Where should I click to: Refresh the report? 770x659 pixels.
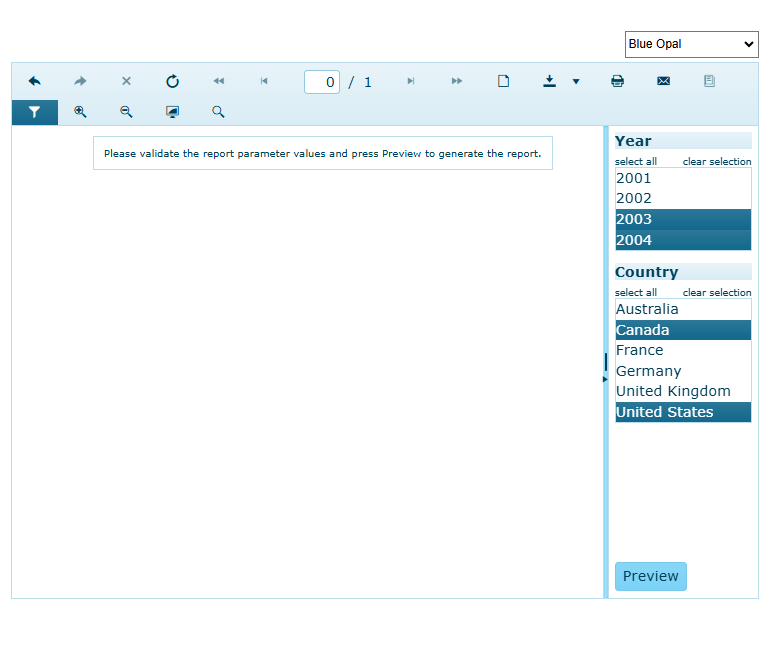[172, 82]
